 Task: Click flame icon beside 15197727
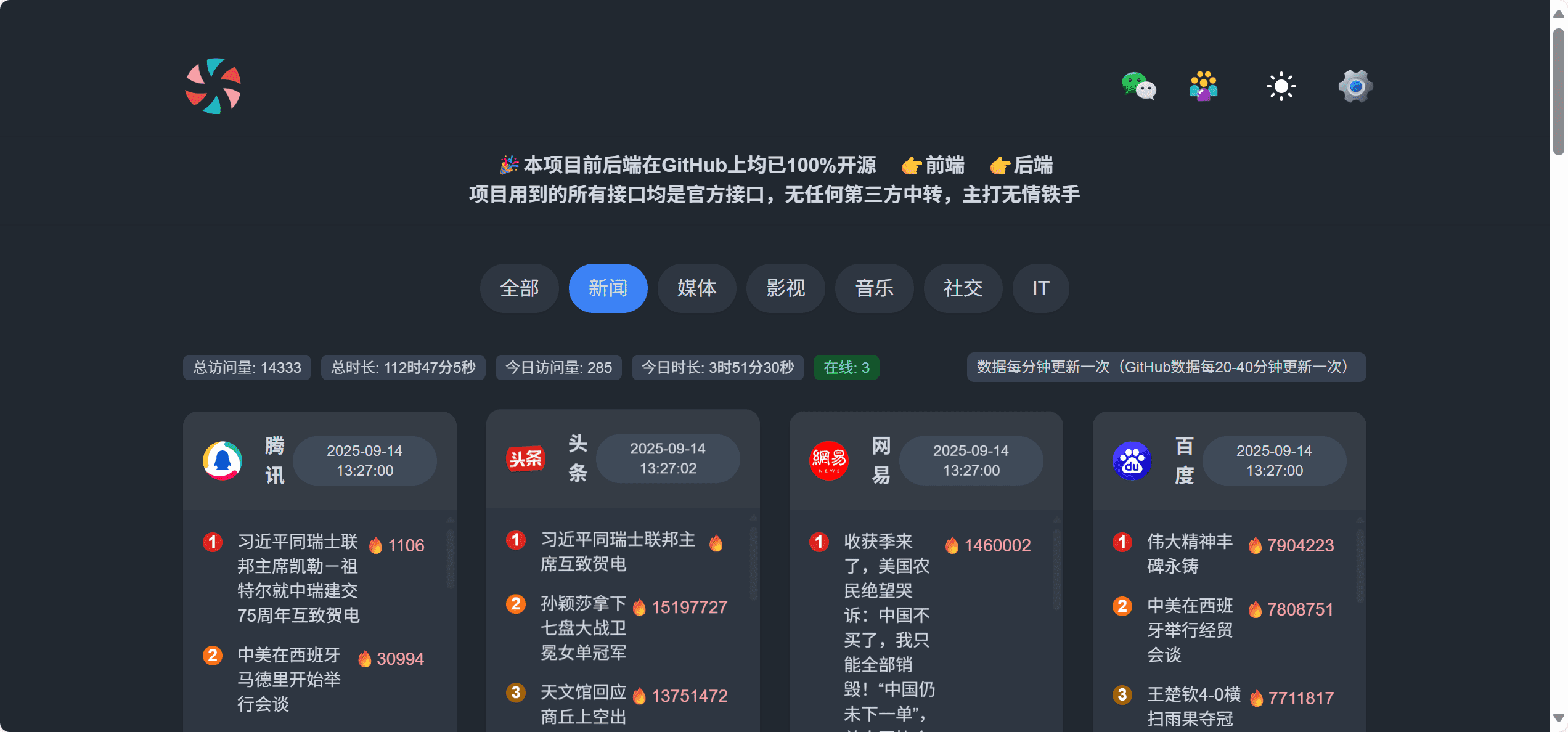pos(639,607)
